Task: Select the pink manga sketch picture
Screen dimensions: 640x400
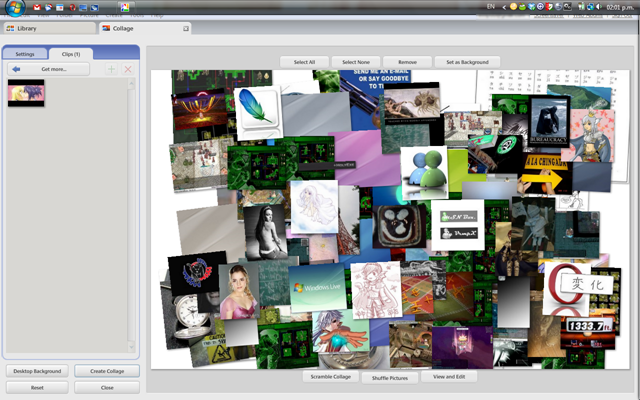Action: coord(376,291)
